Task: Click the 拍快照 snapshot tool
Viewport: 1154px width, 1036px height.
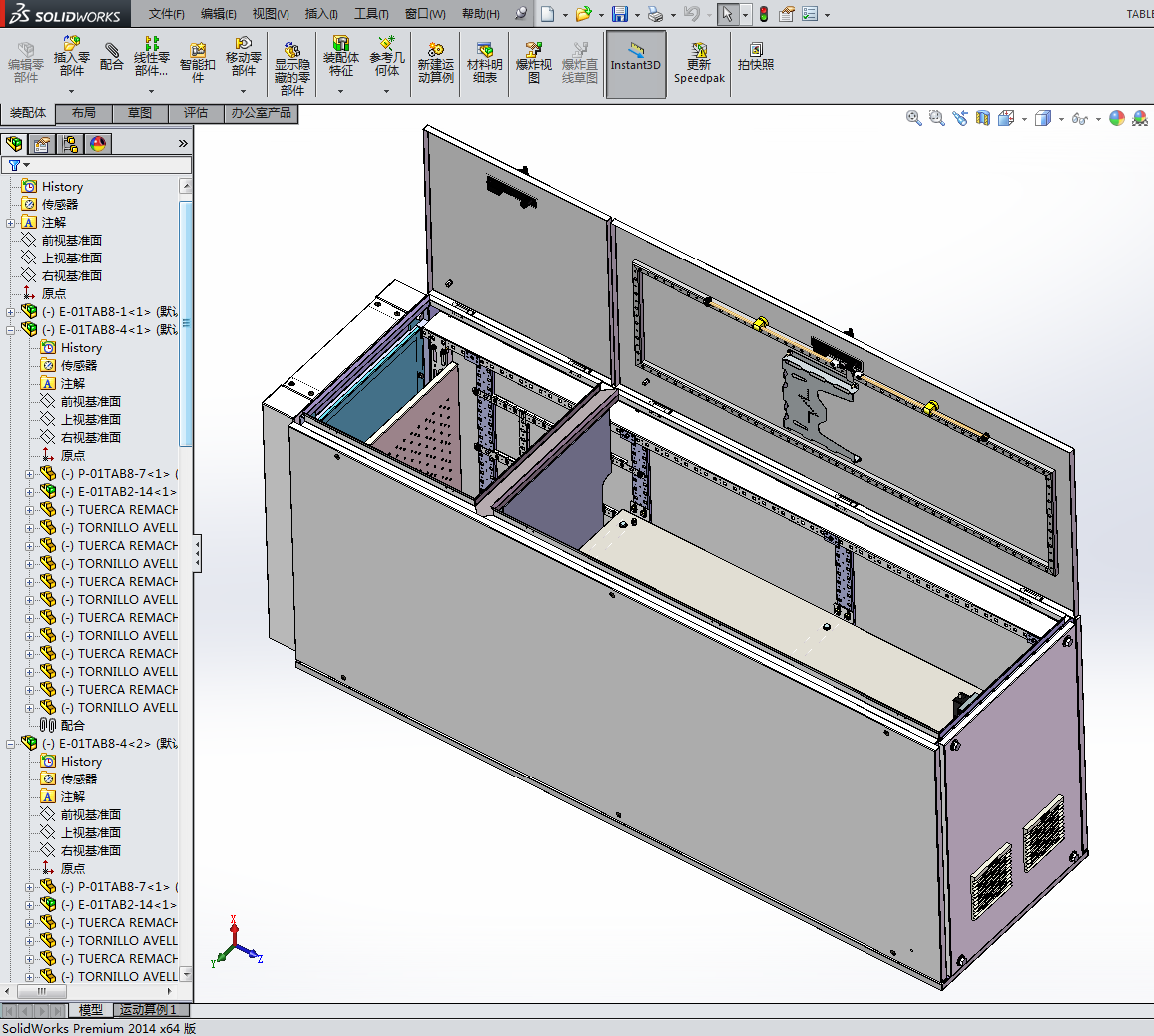Action: (756, 57)
